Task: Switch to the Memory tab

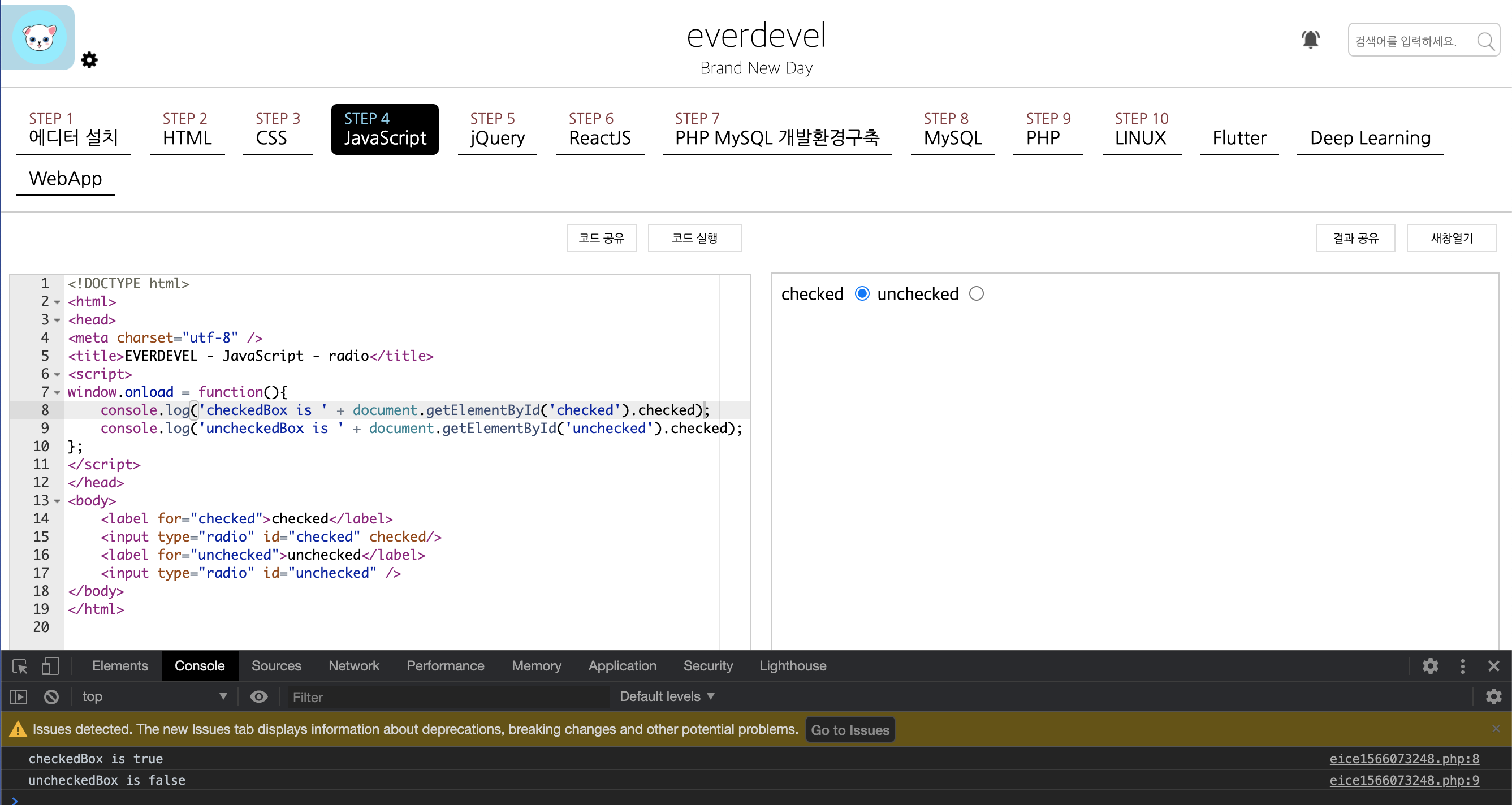Action: pyautogui.click(x=536, y=666)
